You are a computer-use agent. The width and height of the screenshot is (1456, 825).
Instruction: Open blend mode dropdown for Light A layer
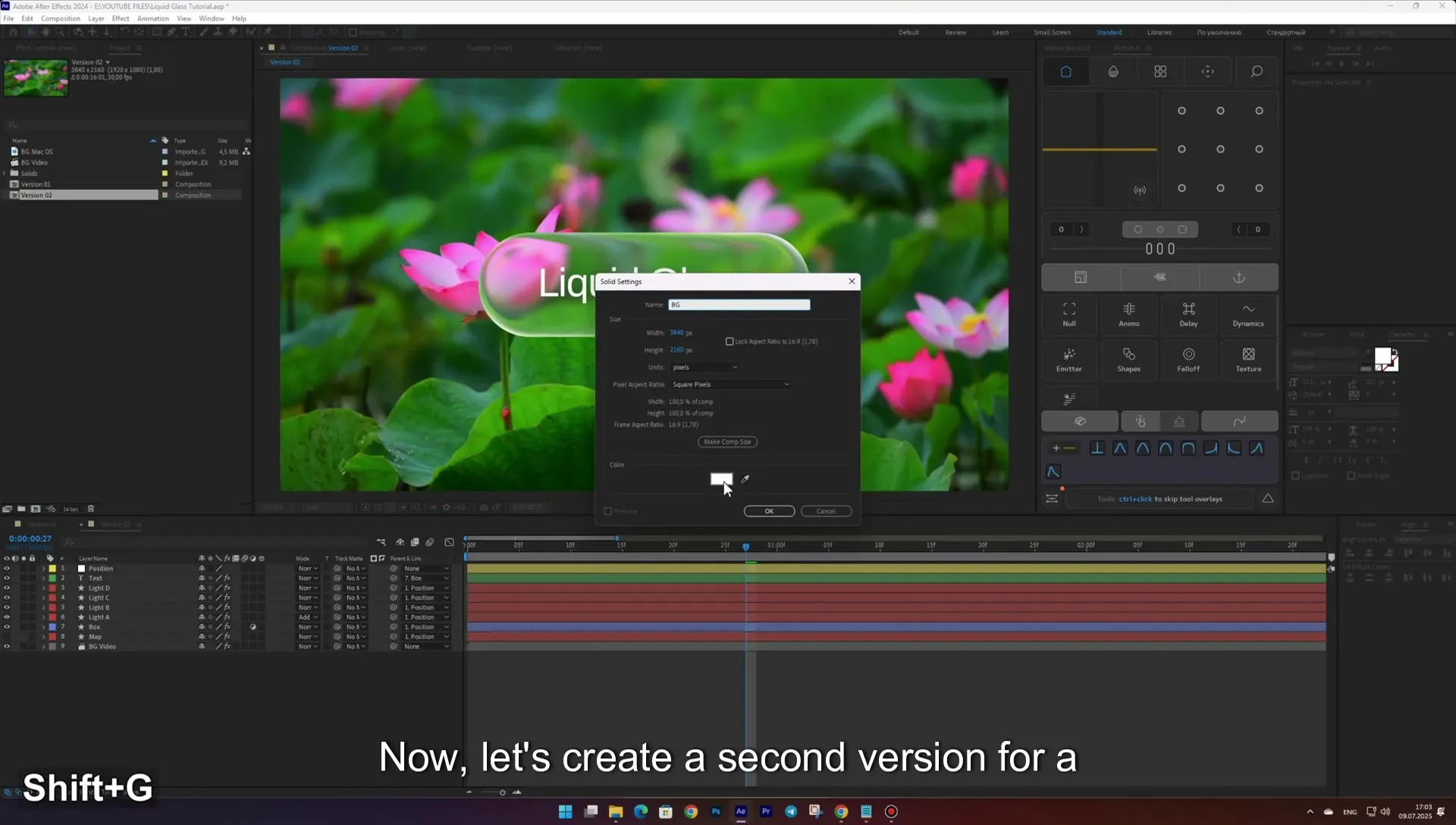(307, 617)
